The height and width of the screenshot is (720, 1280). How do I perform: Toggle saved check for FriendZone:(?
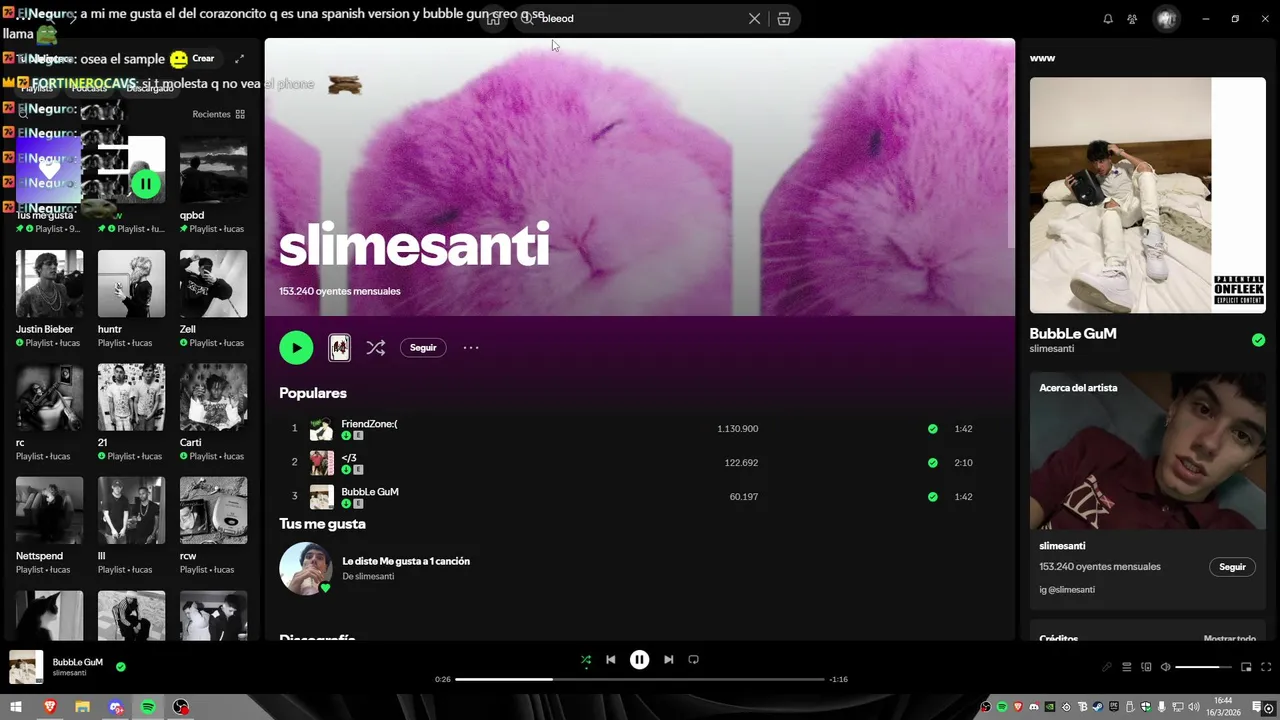932,429
